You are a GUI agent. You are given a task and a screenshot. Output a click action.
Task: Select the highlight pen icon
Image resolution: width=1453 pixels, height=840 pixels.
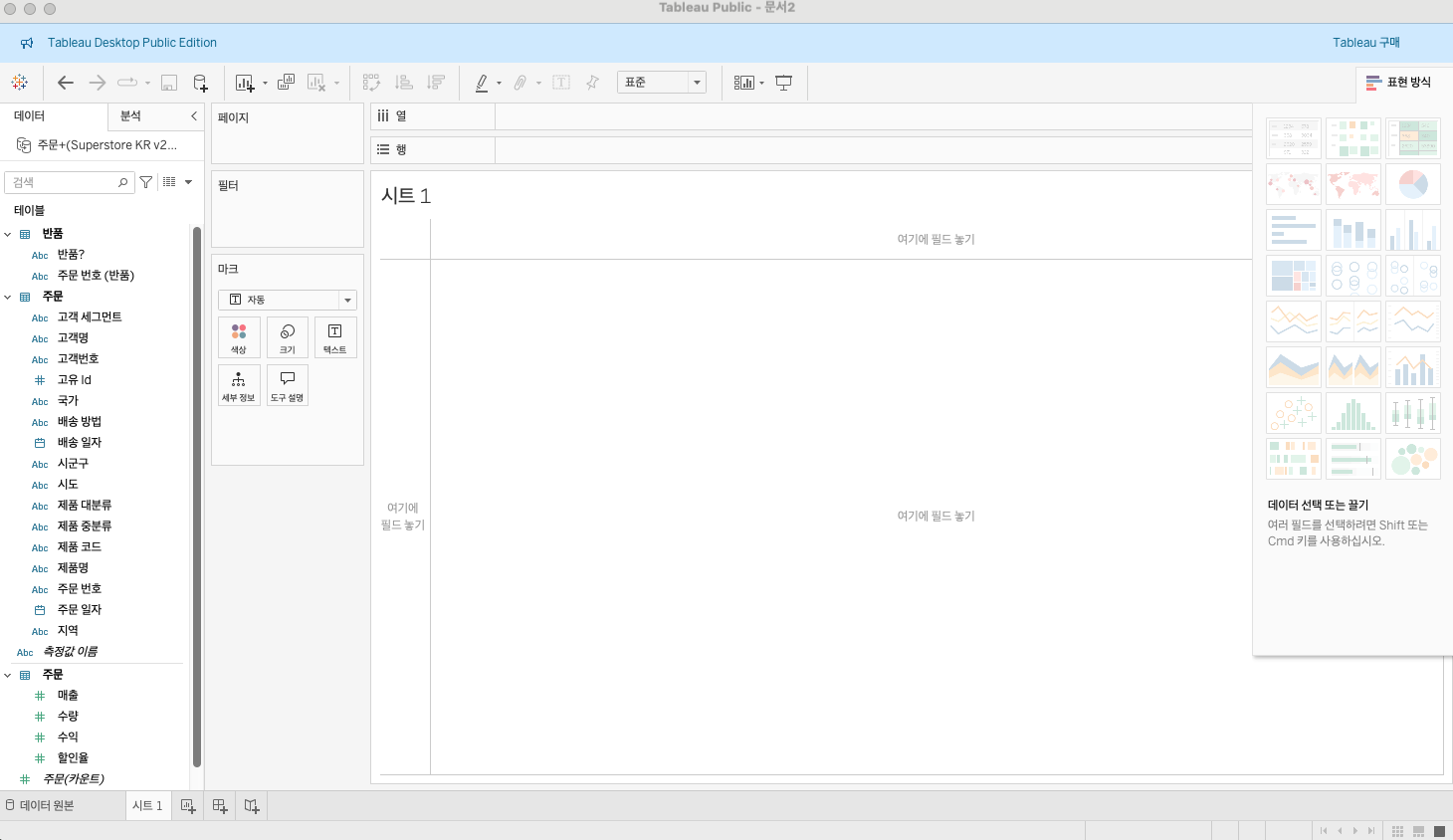[x=482, y=83]
